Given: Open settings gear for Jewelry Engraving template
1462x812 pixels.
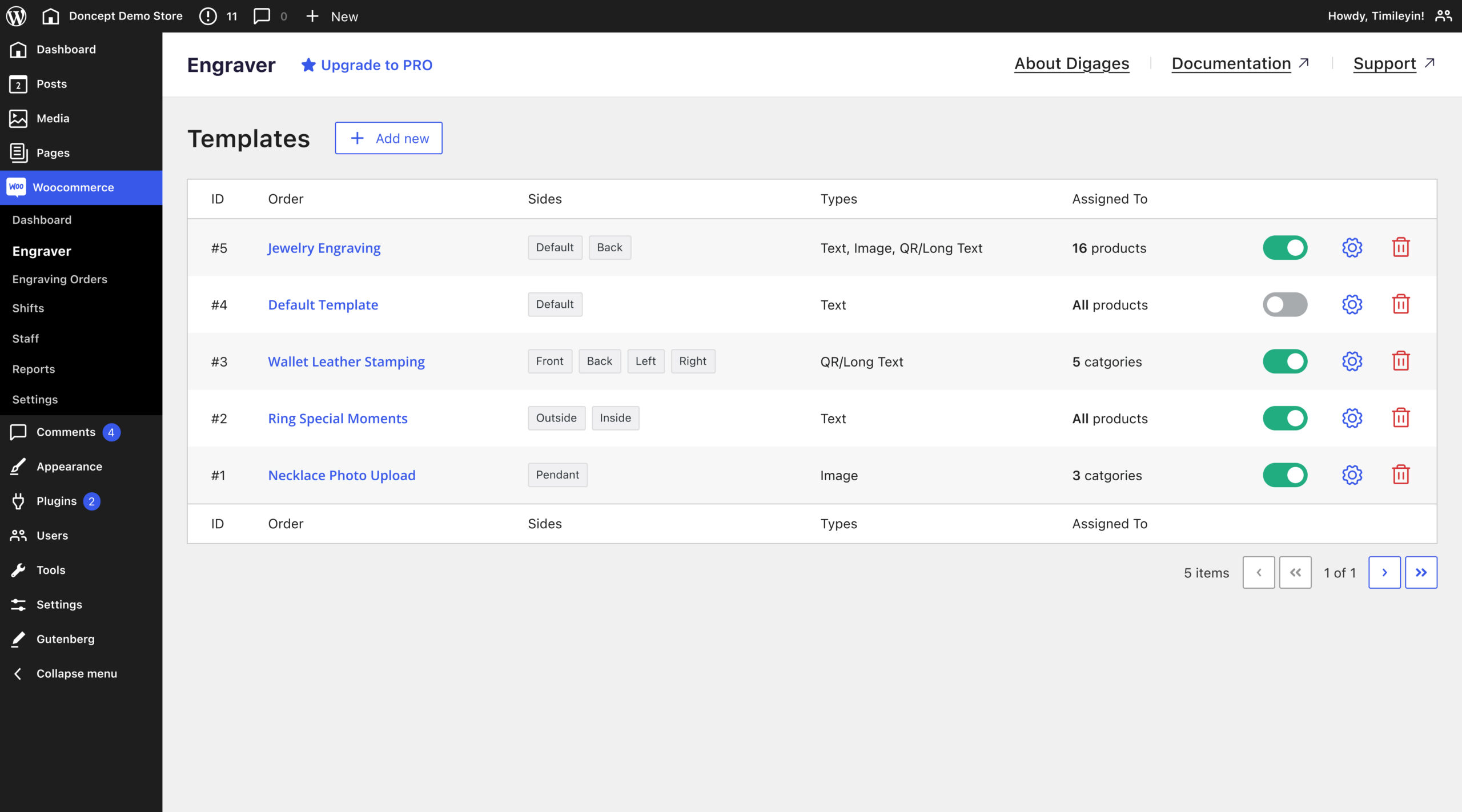Looking at the screenshot, I should tap(1352, 248).
